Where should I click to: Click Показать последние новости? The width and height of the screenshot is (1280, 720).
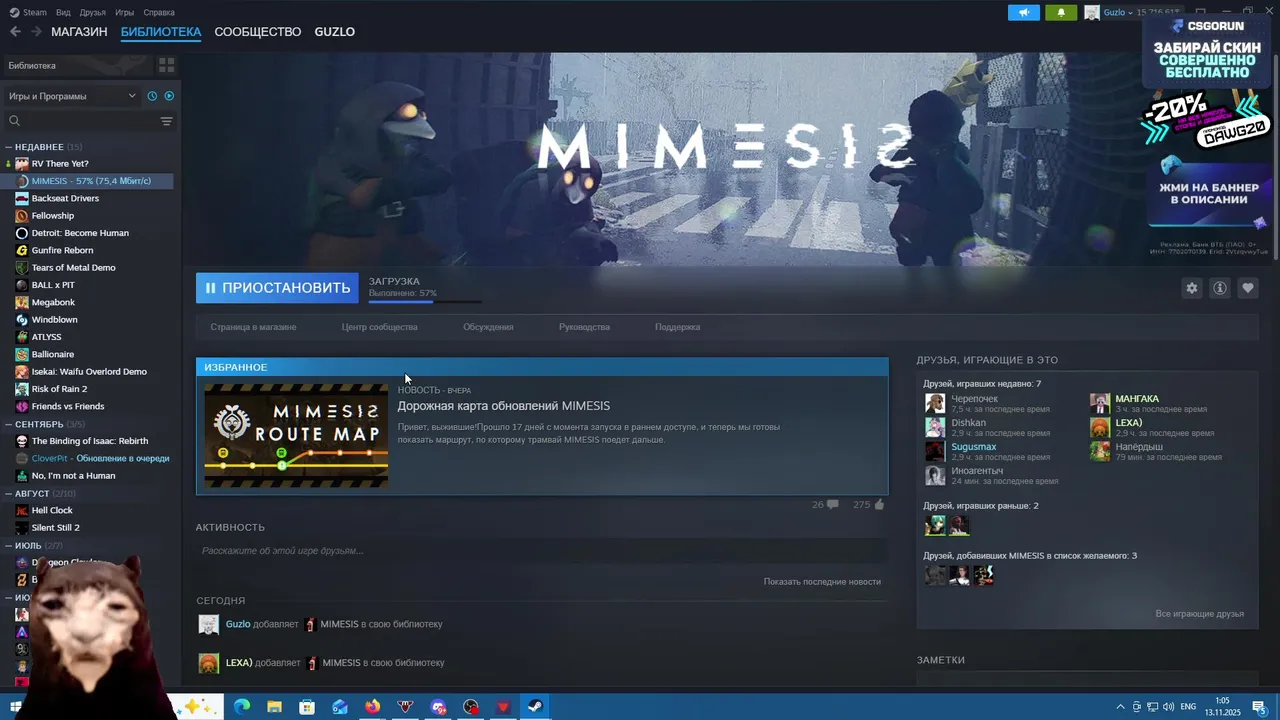[x=822, y=581]
